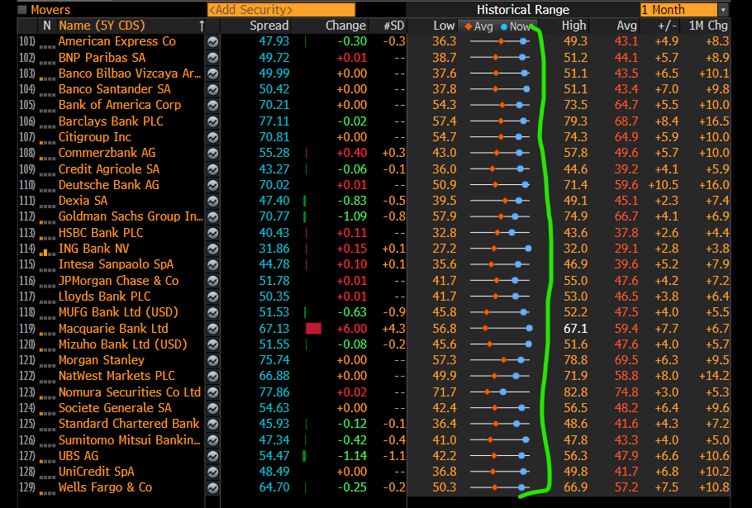Click the chart icon for Citigroup Inc
Screen dimensions: 752x508
212,137
